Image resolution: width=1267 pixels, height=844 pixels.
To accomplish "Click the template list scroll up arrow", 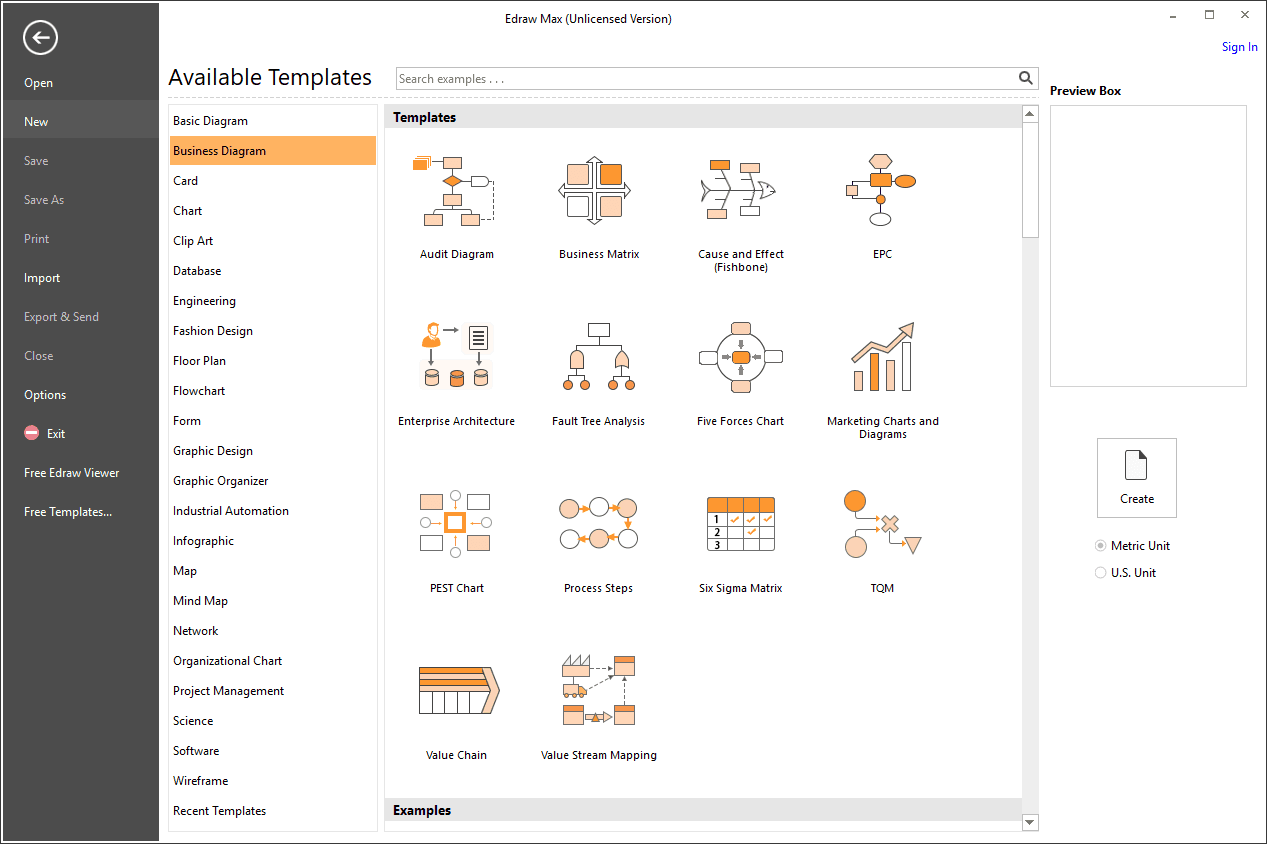I will click(1030, 114).
